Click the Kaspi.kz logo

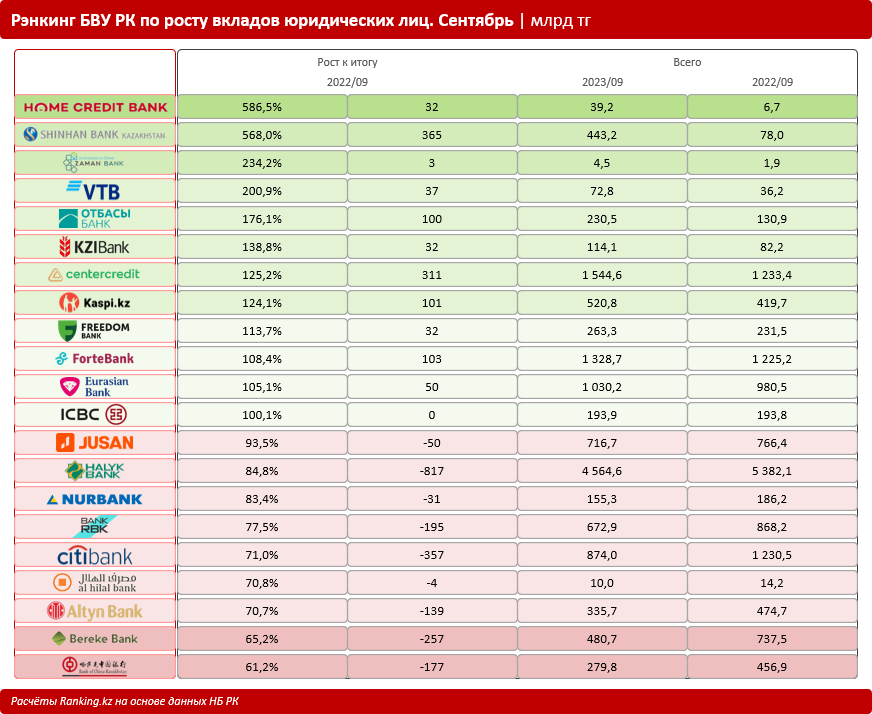[x=95, y=302]
